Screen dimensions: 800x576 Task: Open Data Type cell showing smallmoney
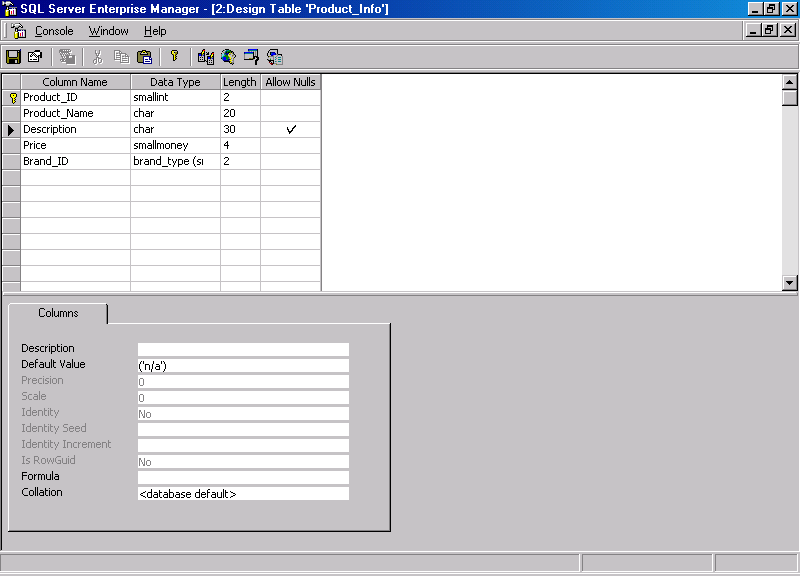coord(176,145)
